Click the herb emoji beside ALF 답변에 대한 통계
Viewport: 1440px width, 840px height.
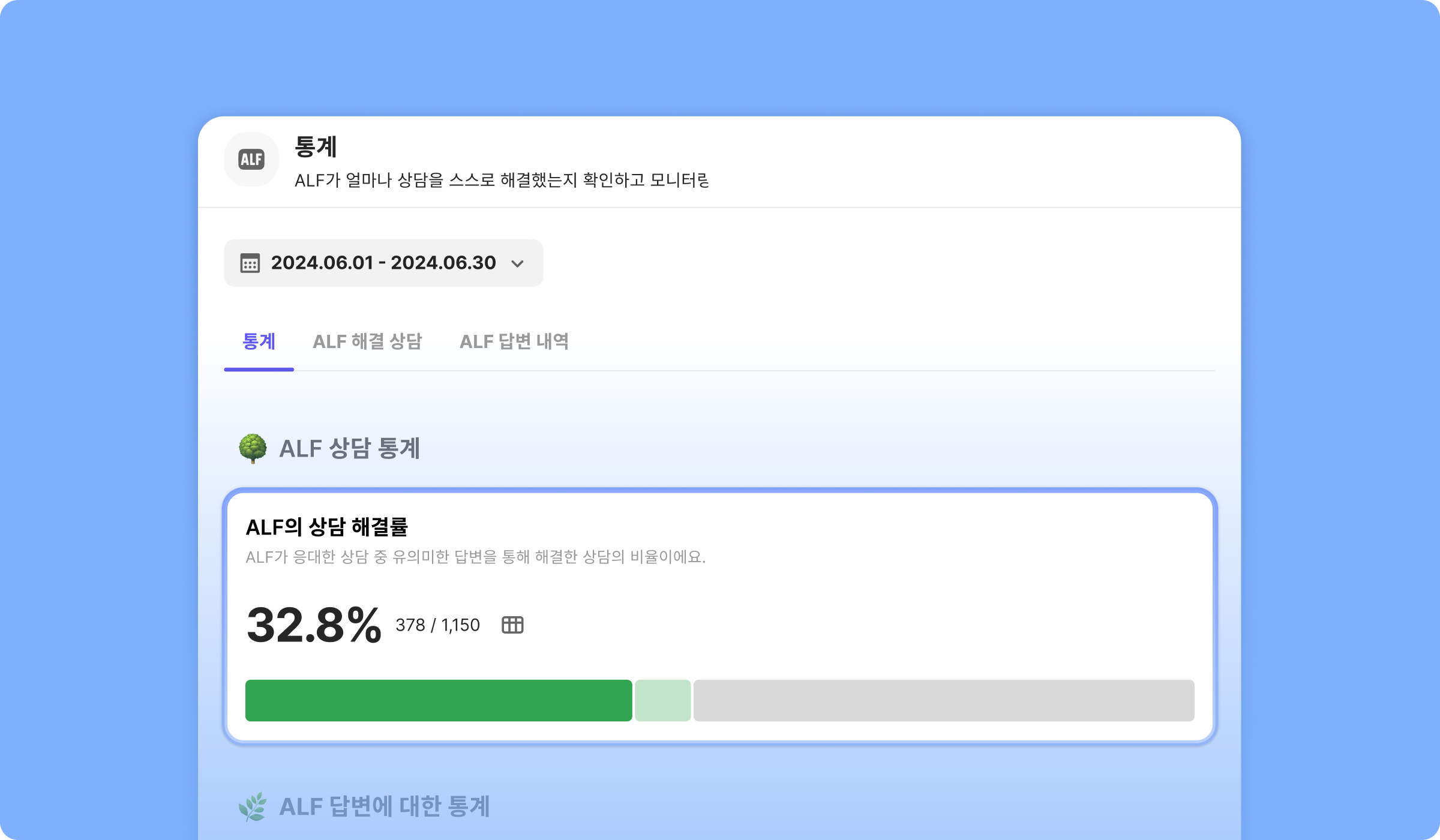253,806
